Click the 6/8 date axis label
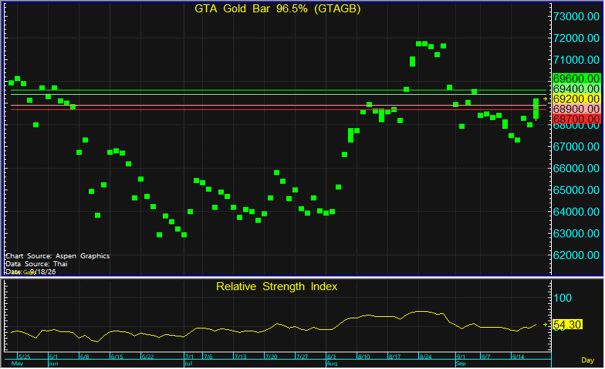This screenshot has height=369, width=605. click(84, 357)
